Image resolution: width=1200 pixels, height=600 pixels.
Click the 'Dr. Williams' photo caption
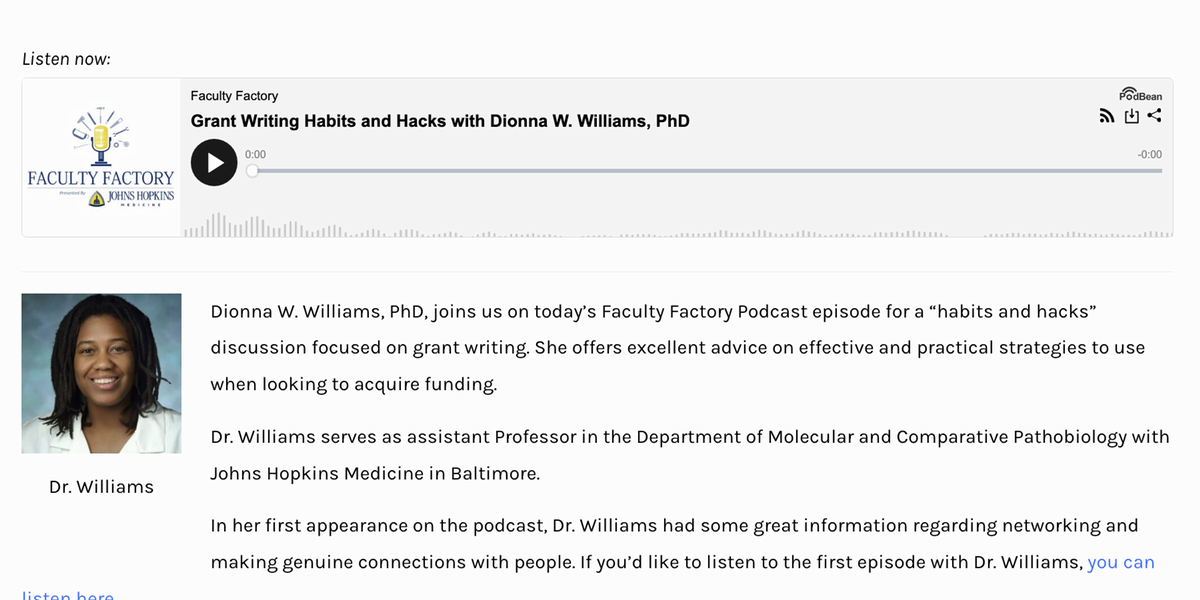coord(101,487)
